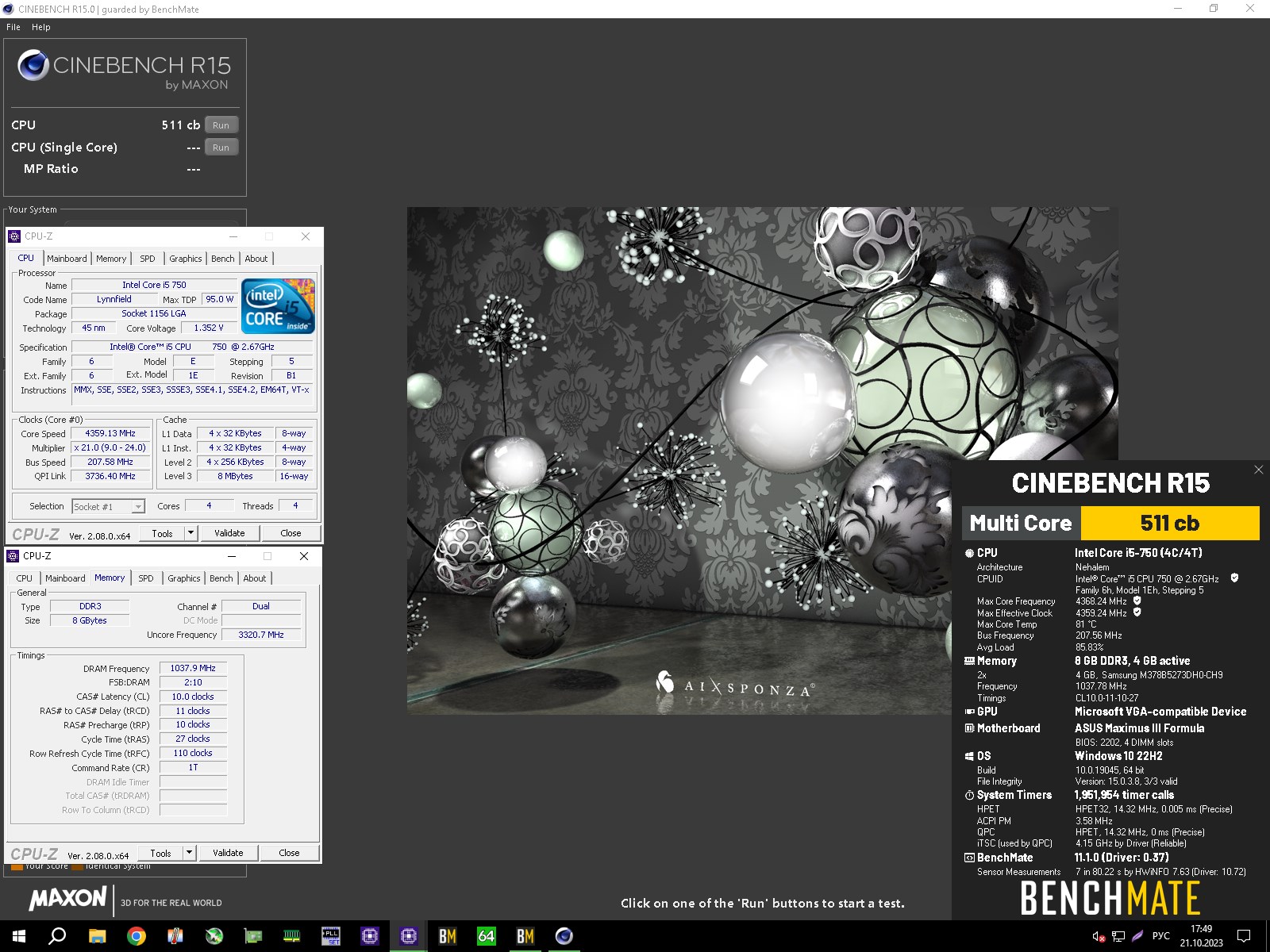This screenshot has height=952, width=1270.
Task: Launch Google Chrome from the taskbar
Action: click(137, 936)
